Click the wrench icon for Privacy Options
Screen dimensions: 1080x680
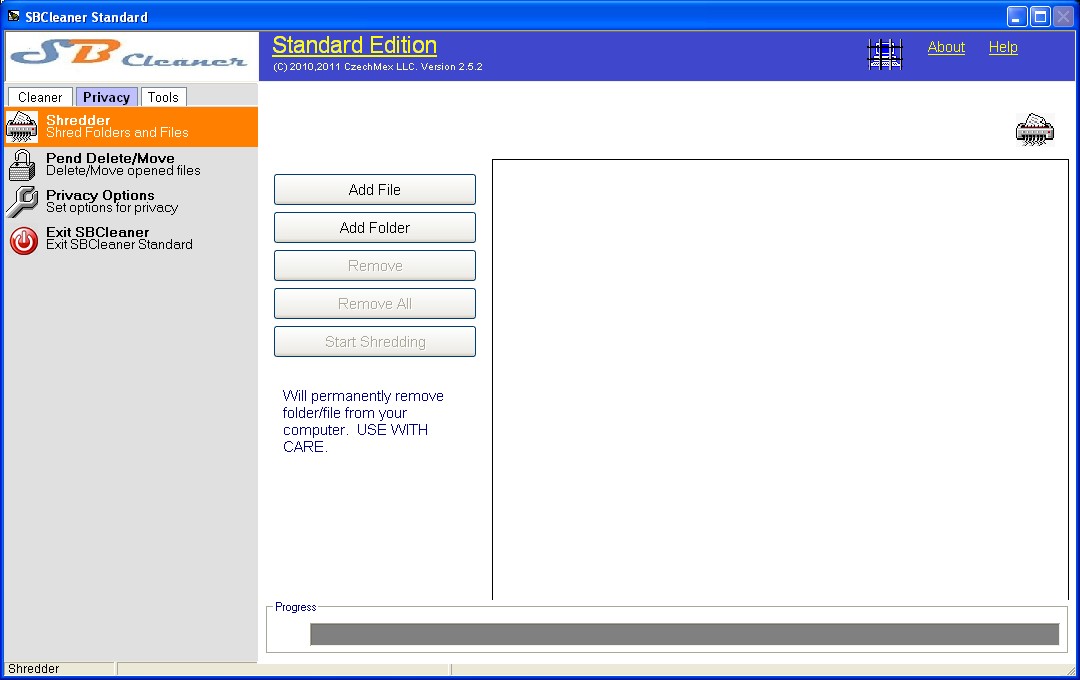click(x=22, y=202)
